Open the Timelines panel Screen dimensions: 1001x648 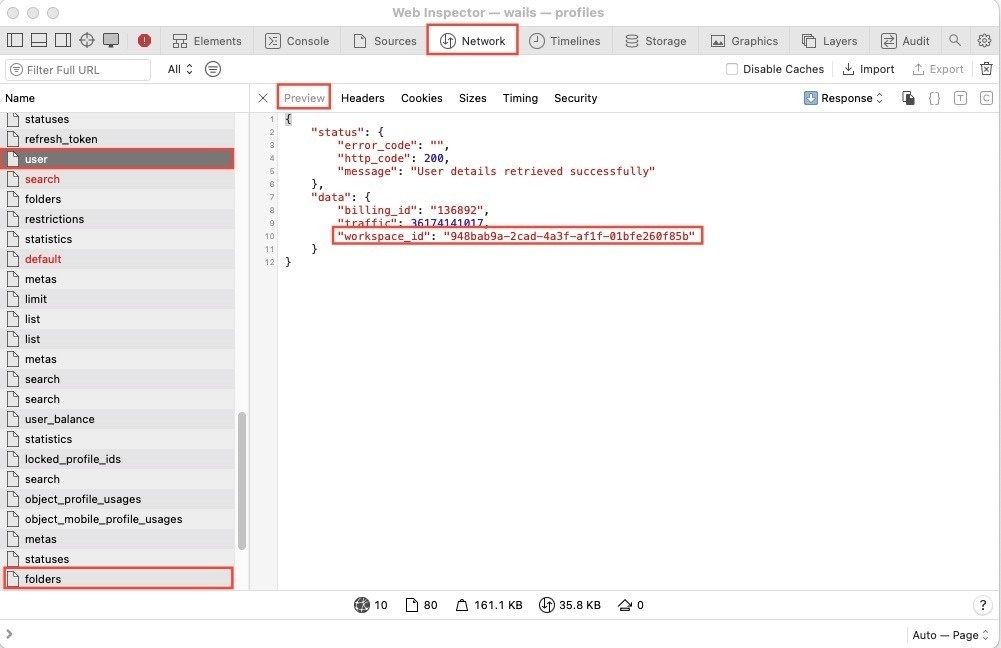coord(565,41)
